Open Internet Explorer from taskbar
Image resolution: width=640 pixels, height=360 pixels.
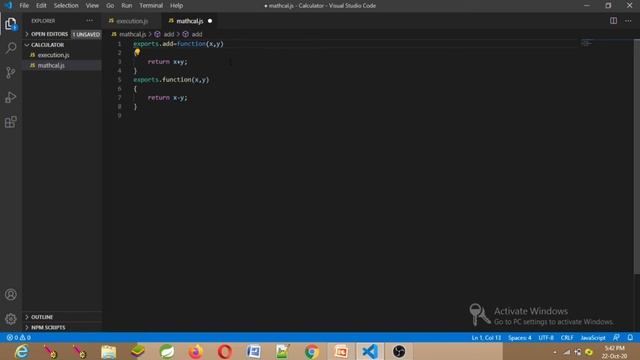[21, 351]
